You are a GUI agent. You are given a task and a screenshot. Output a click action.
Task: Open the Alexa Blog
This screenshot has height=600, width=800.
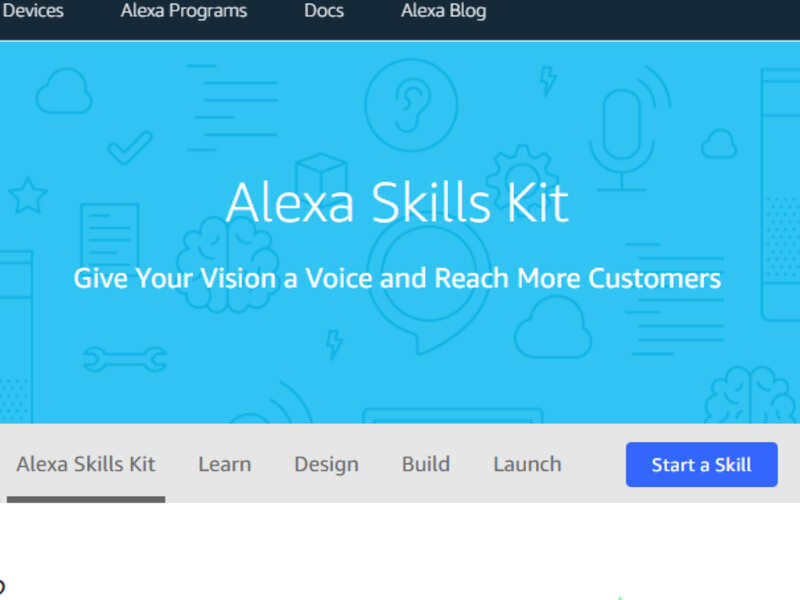[443, 11]
